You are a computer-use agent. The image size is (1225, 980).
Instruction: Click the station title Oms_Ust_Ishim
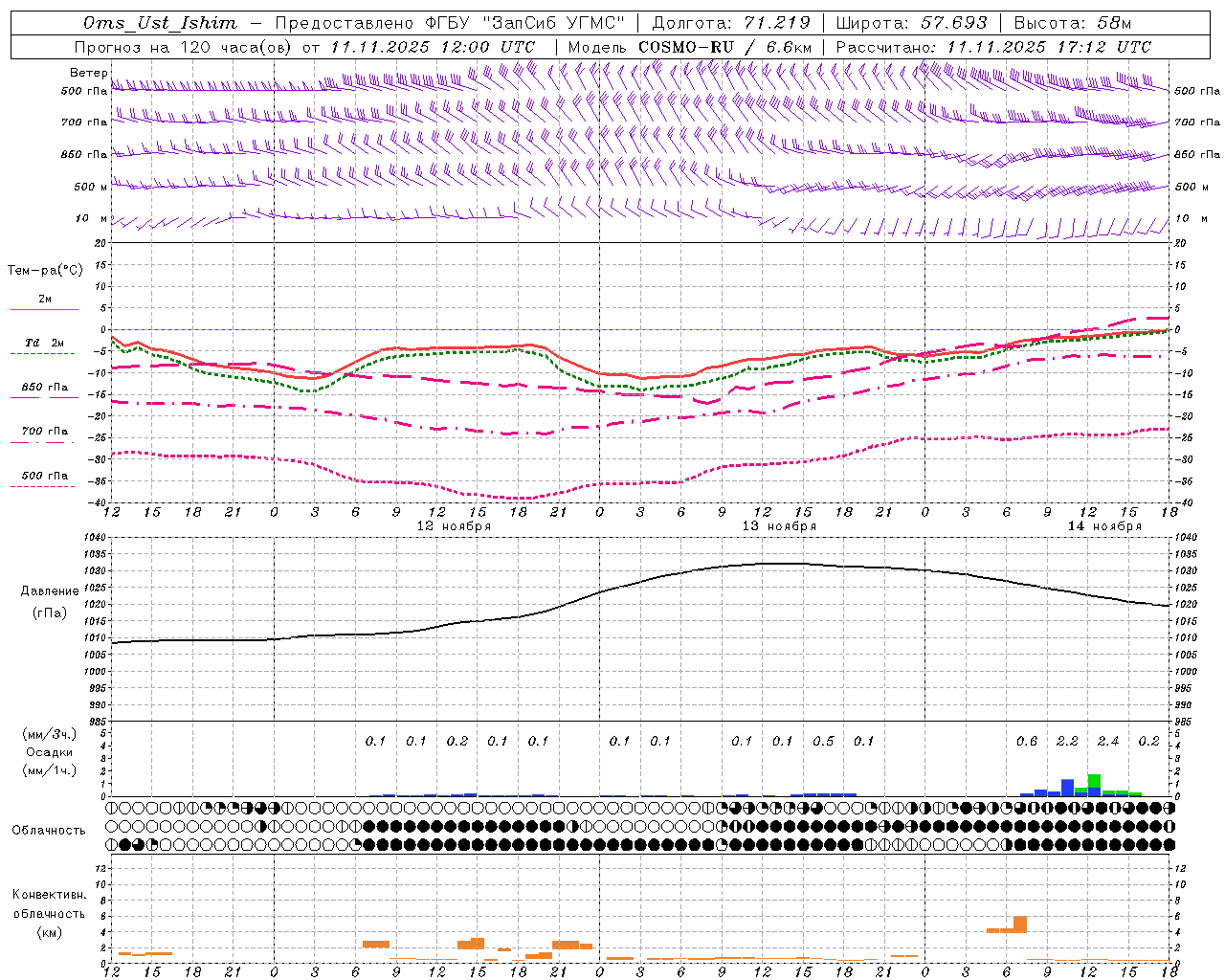pyautogui.click(x=160, y=23)
